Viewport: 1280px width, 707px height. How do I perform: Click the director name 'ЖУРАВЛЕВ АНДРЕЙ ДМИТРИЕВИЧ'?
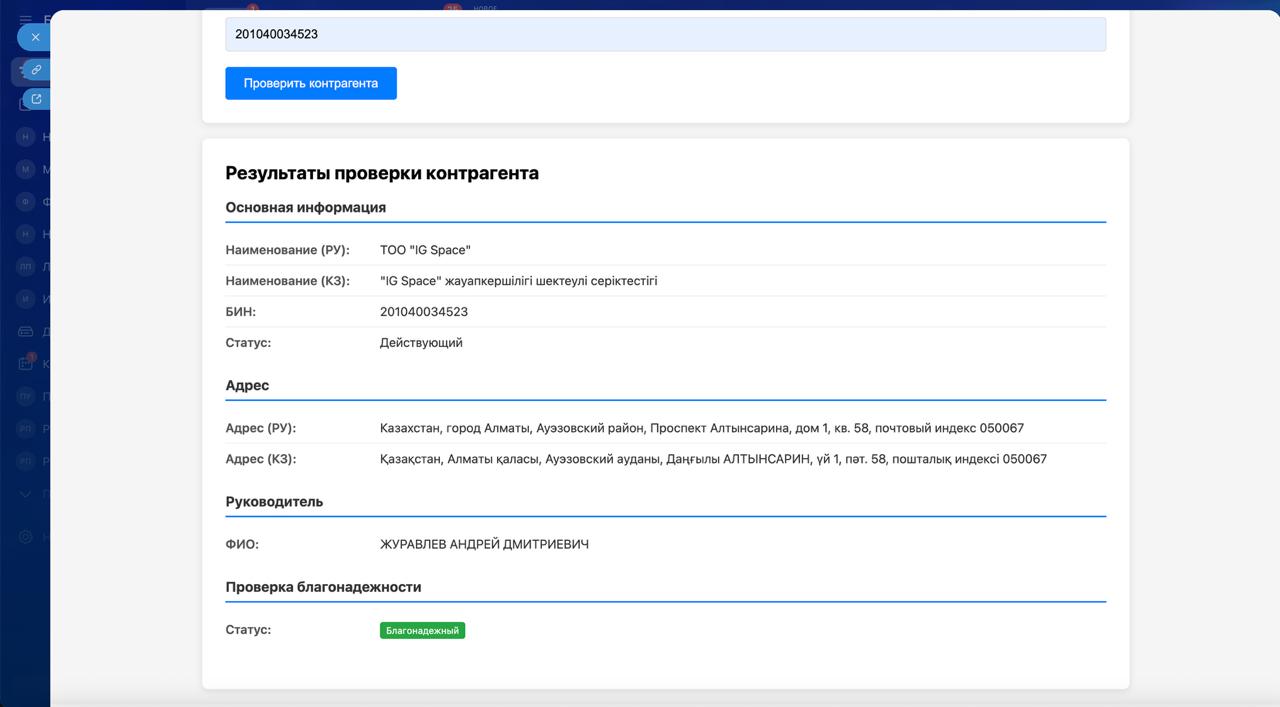coord(484,545)
